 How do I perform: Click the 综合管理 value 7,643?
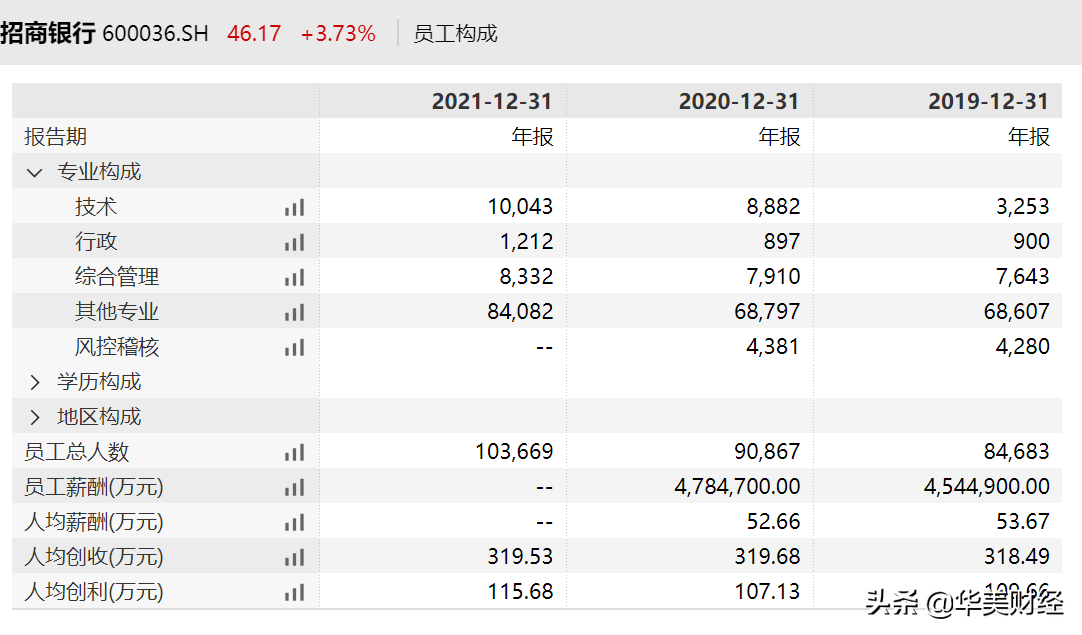click(1023, 277)
